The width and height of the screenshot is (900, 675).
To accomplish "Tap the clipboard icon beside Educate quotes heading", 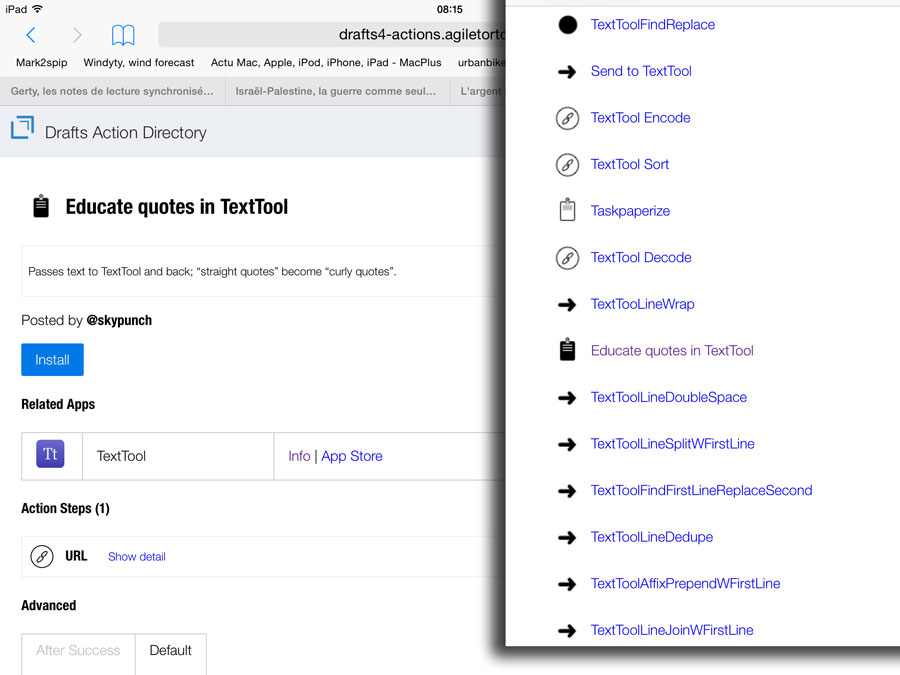I will [x=41, y=207].
